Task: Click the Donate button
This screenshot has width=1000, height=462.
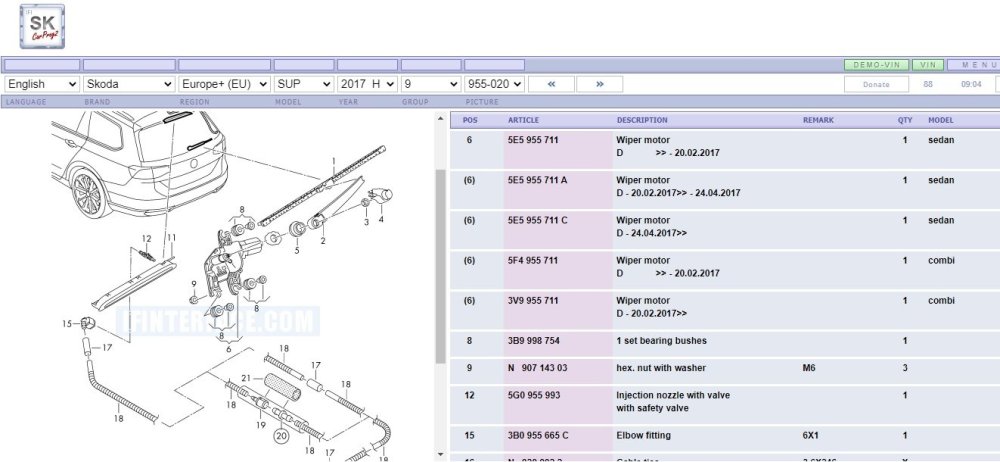Action: coord(876,84)
